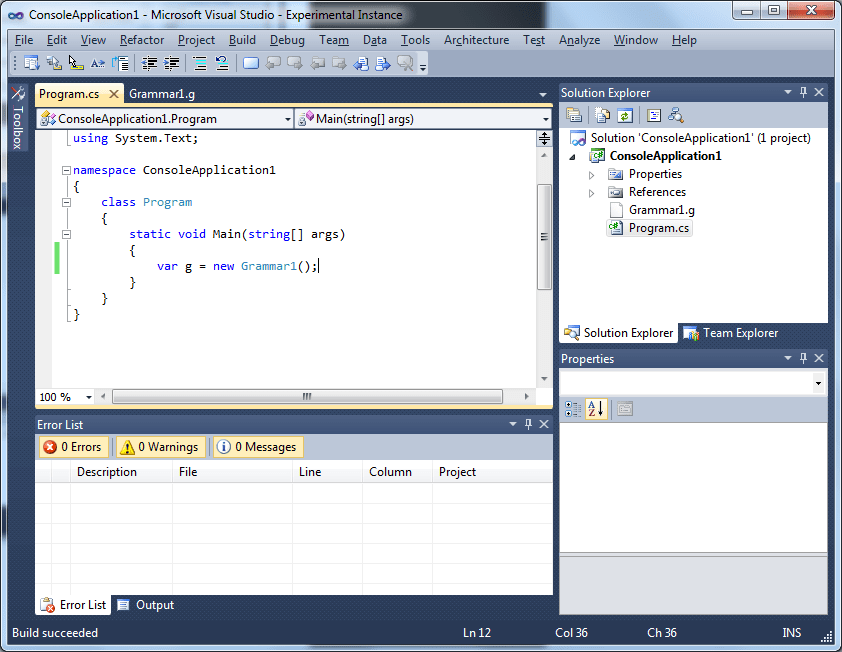The image size is (842, 652).
Task: Sort Error List by Line column
Action: pos(328,472)
